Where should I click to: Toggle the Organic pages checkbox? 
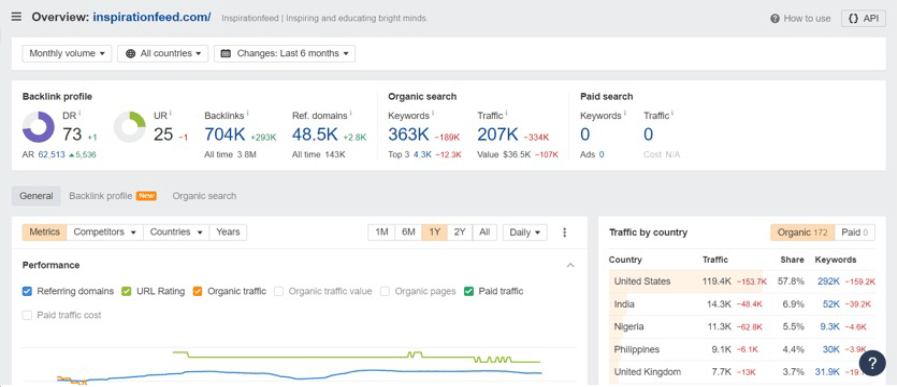(x=385, y=291)
